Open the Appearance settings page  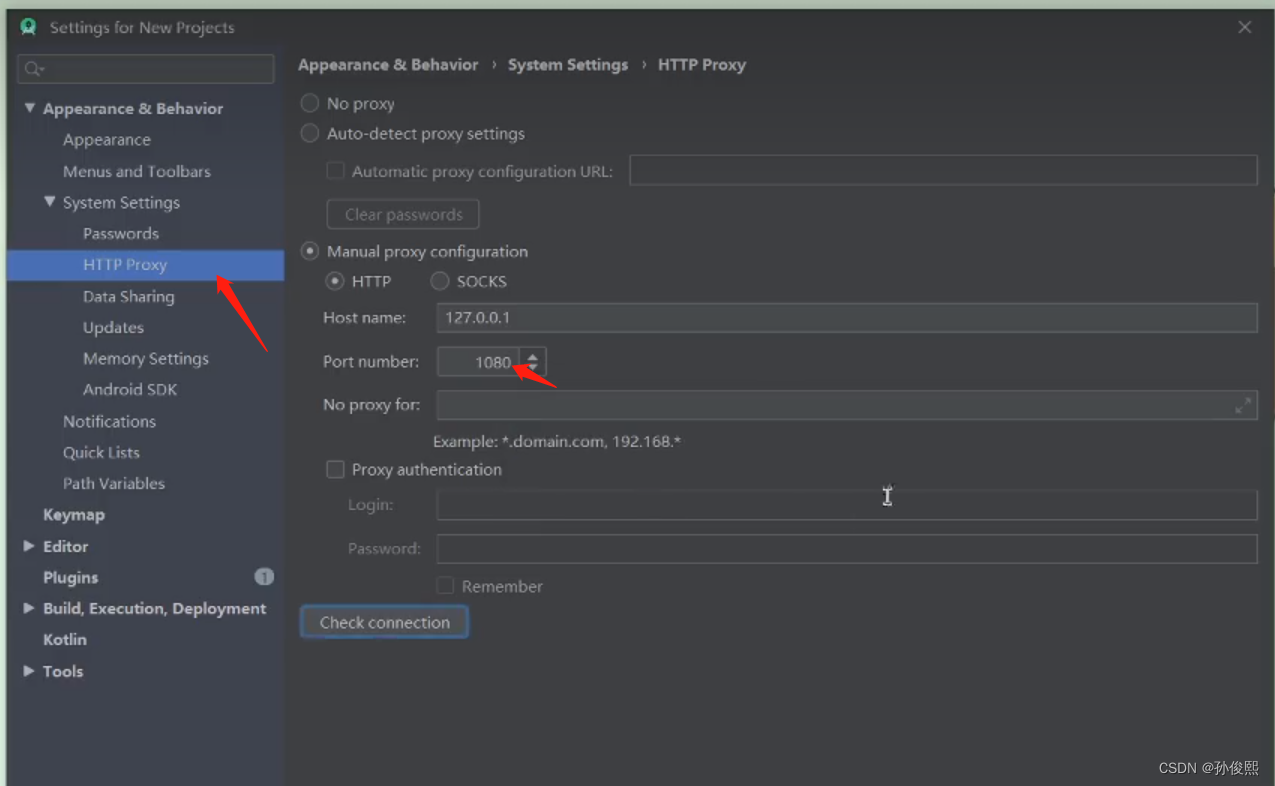pos(107,140)
